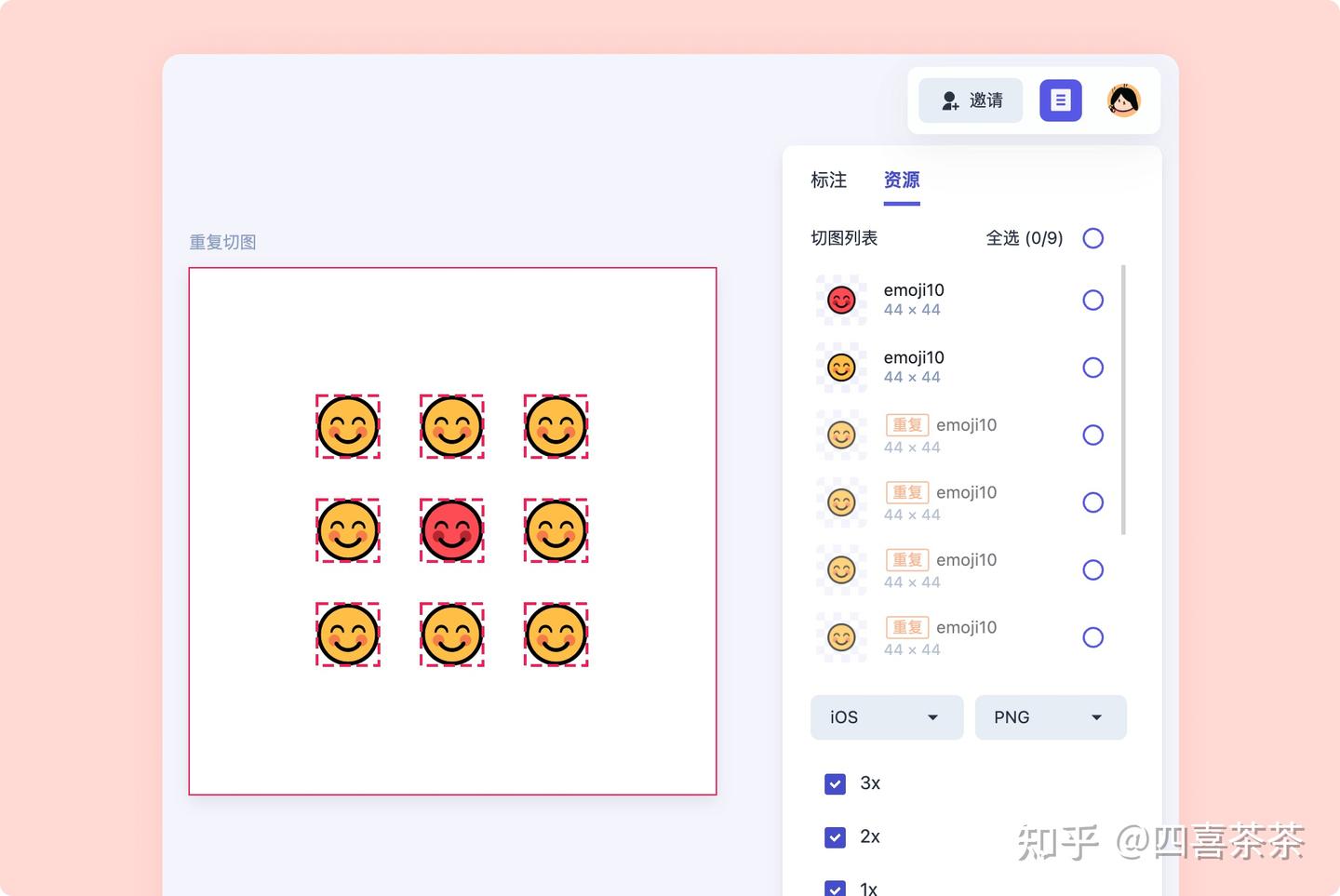Toggle the 全选 (0/9) select-all circle
The height and width of the screenshot is (896, 1340).
[x=1093, y=238]
